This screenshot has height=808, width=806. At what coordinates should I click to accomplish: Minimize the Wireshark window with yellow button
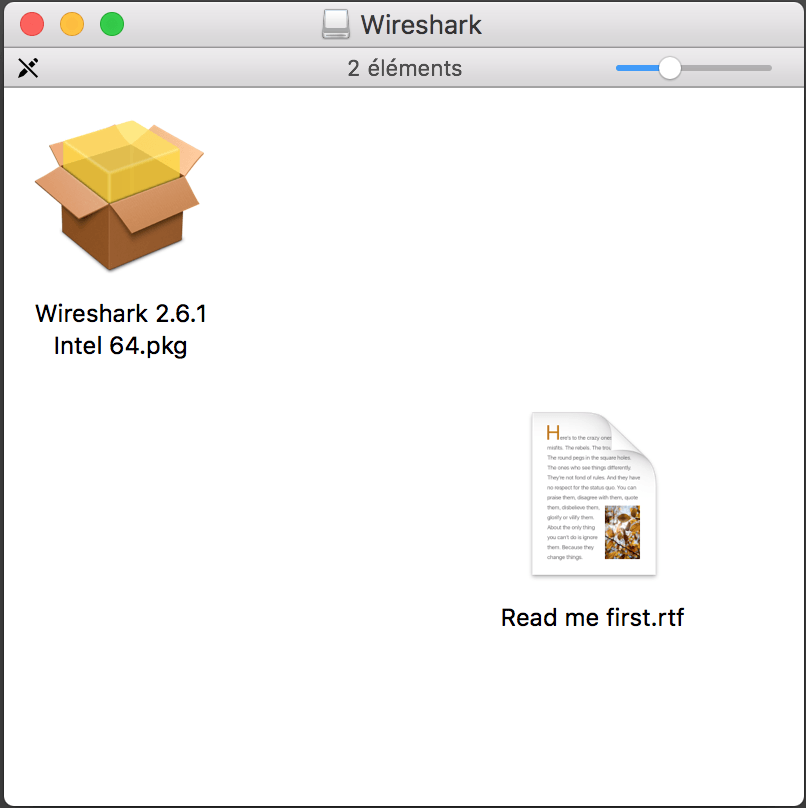[x=72, y=24]
